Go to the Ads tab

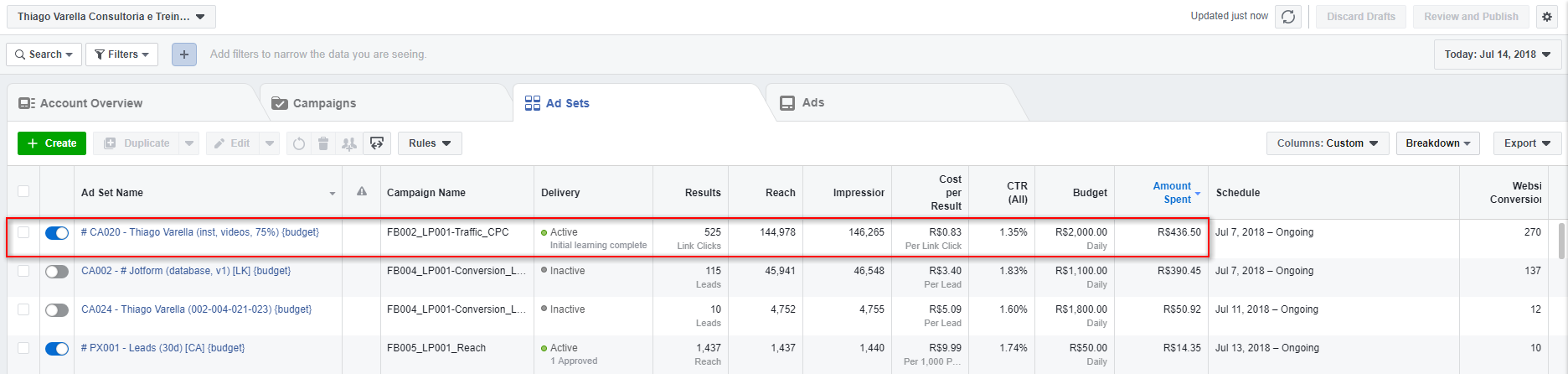[812, 102]
